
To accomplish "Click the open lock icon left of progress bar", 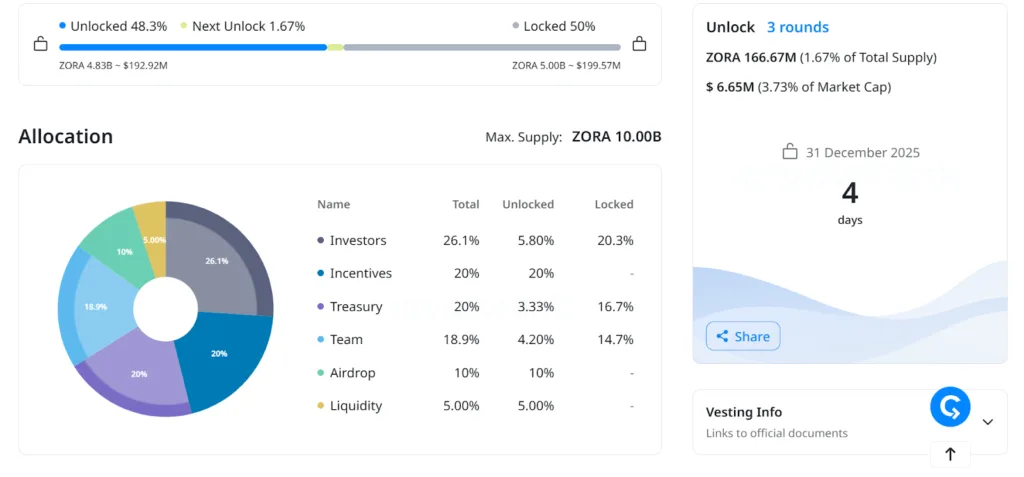I will pyautogui.click(x=40, y=44).
